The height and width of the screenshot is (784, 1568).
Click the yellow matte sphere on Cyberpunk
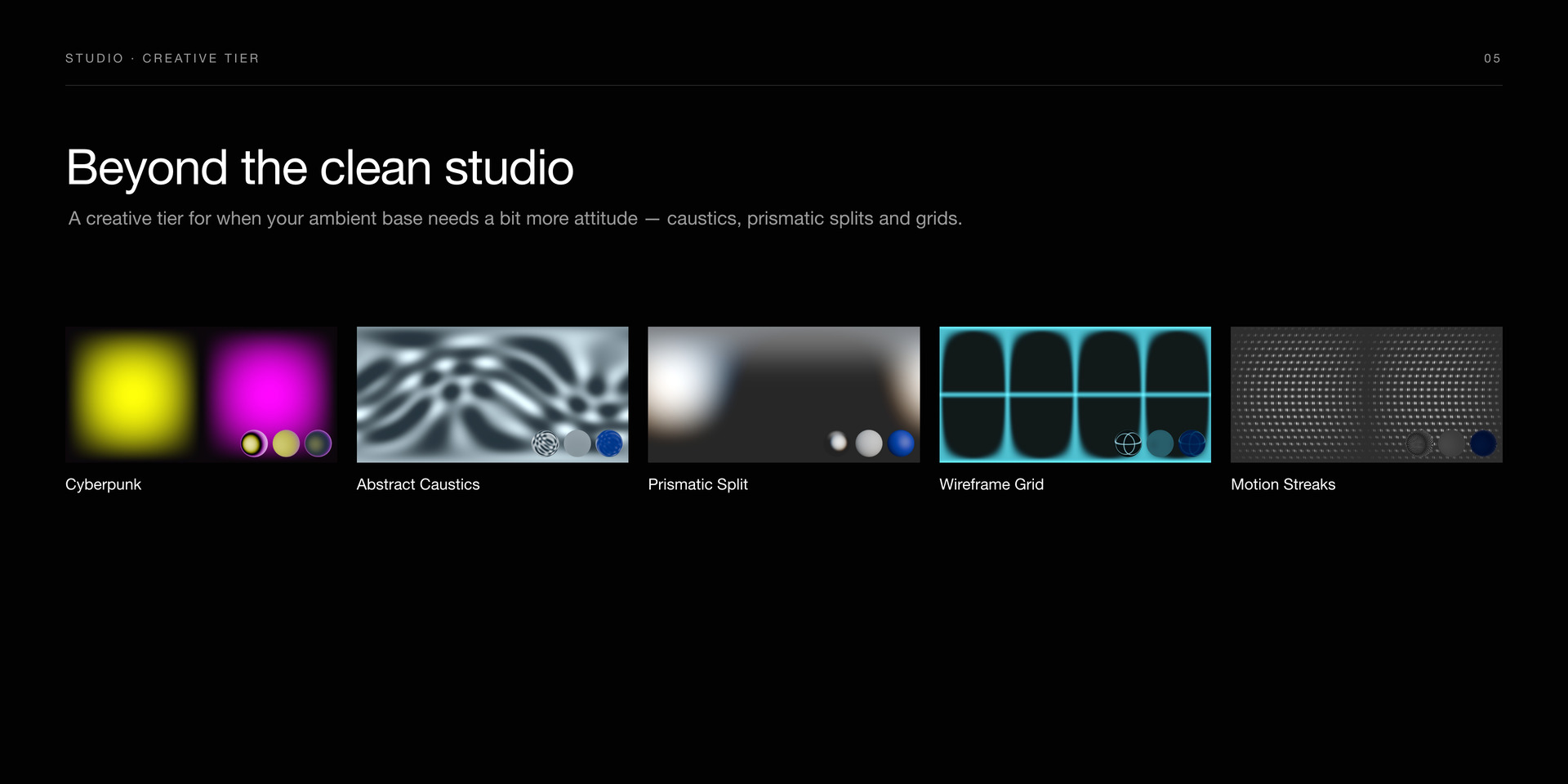(286, 443)
